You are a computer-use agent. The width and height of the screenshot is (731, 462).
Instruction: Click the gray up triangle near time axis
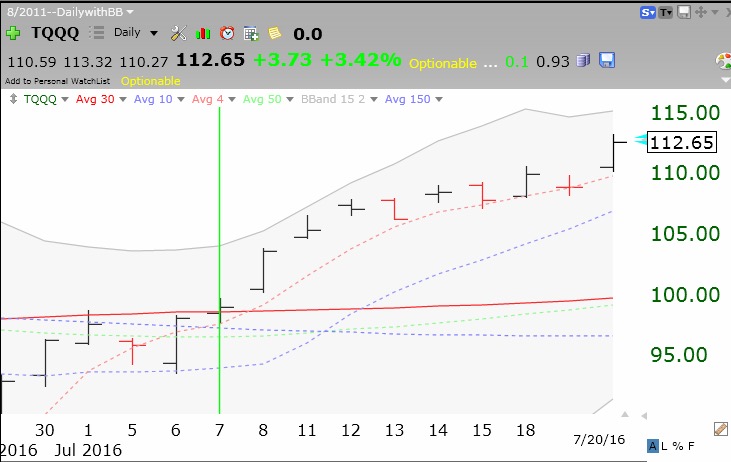click(625, 414)
